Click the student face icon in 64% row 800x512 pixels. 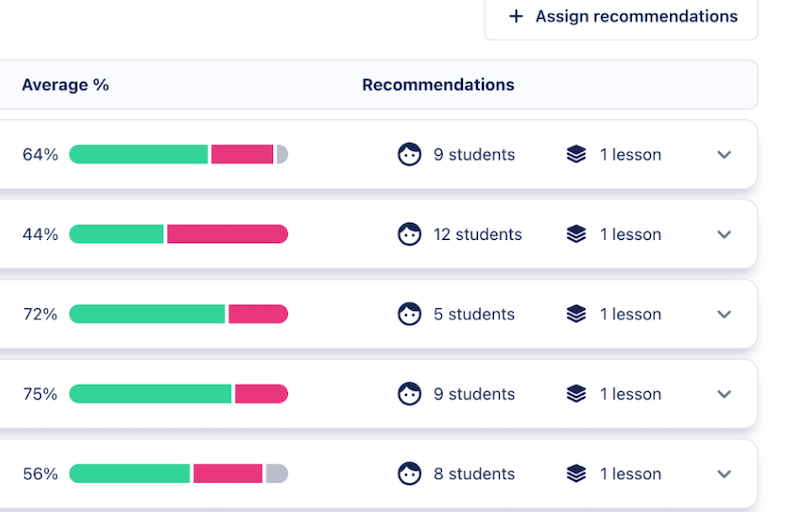coord(409,154)
